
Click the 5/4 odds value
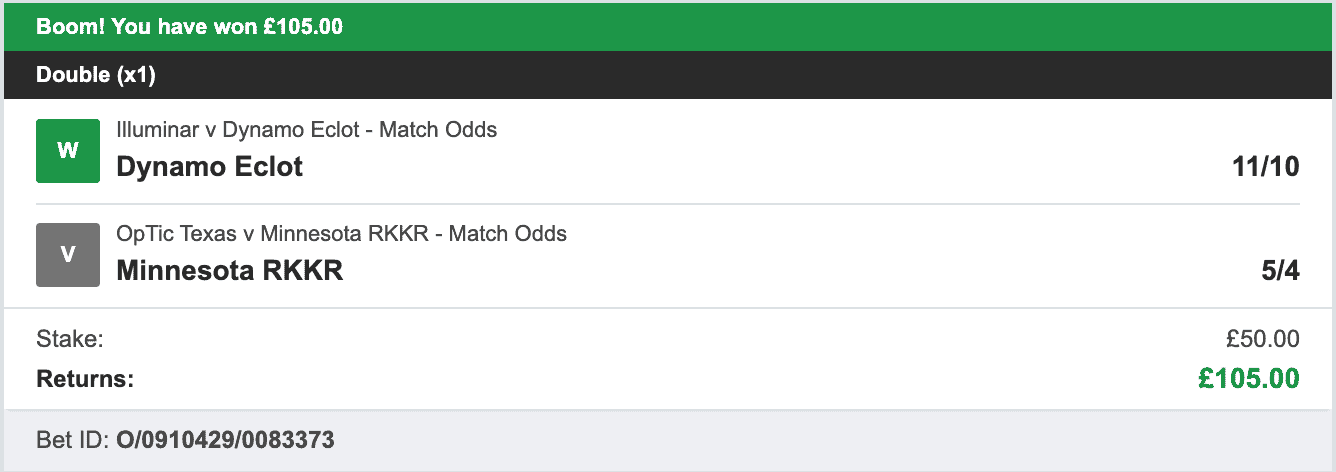pyautogui.click(x=1280, y=271)
